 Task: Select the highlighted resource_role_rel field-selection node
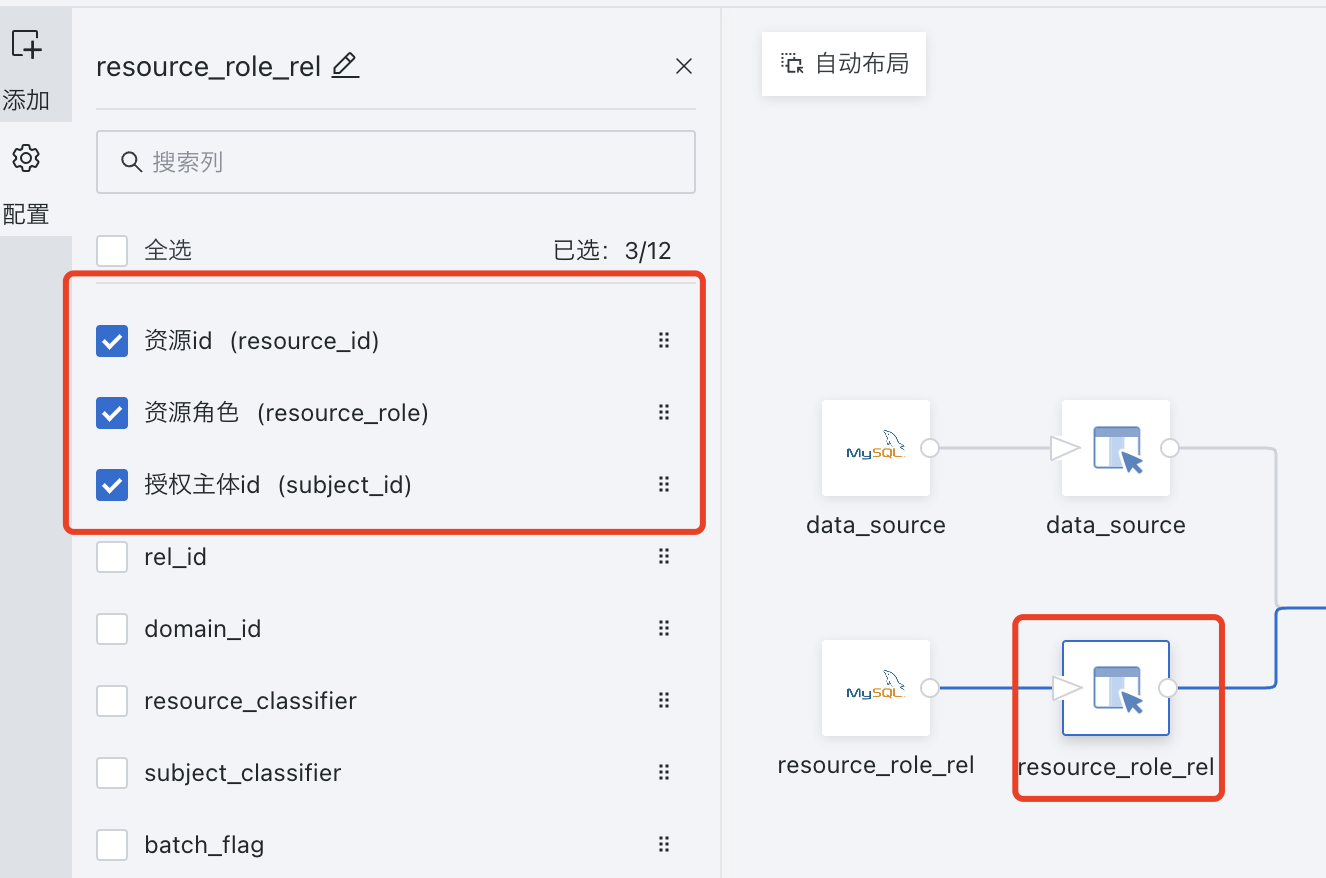1115,688
